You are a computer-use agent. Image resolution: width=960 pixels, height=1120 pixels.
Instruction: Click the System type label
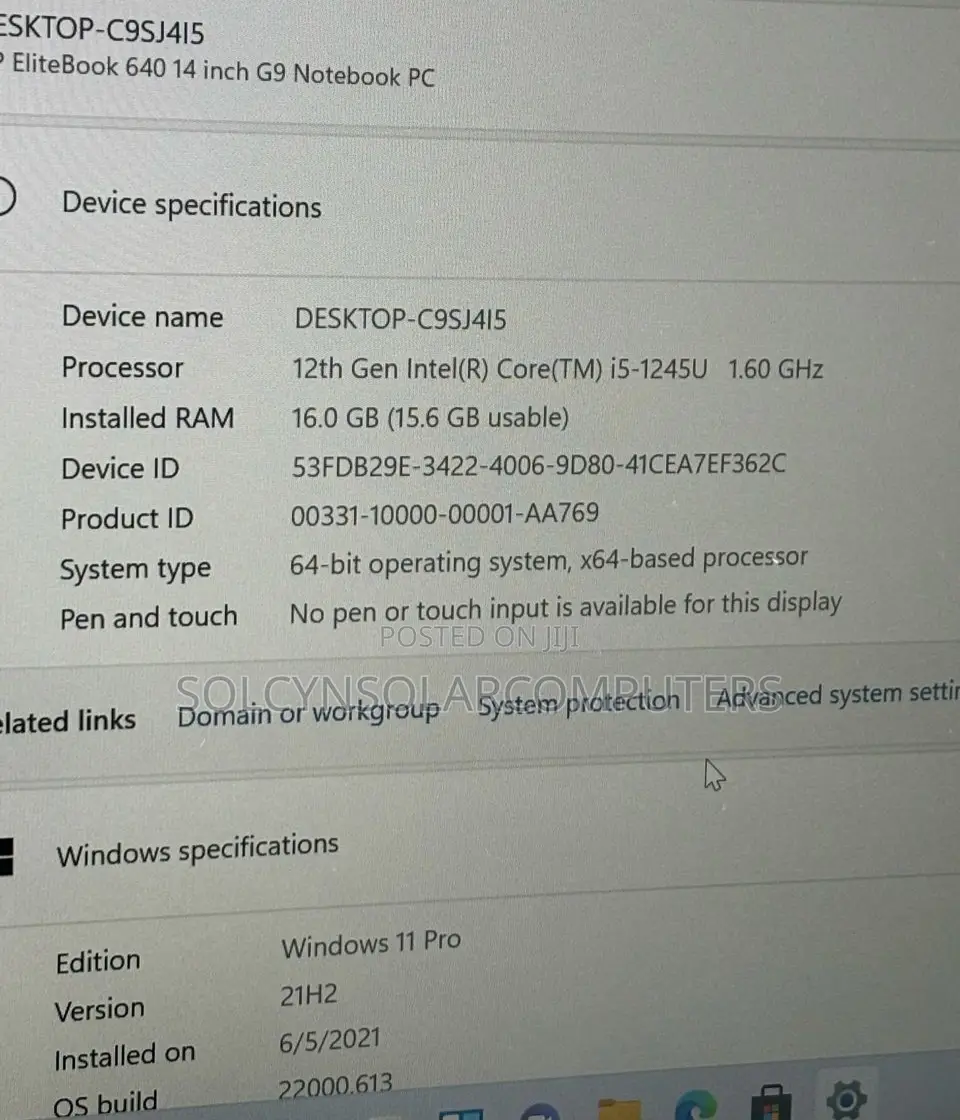[x=136, y=569]
